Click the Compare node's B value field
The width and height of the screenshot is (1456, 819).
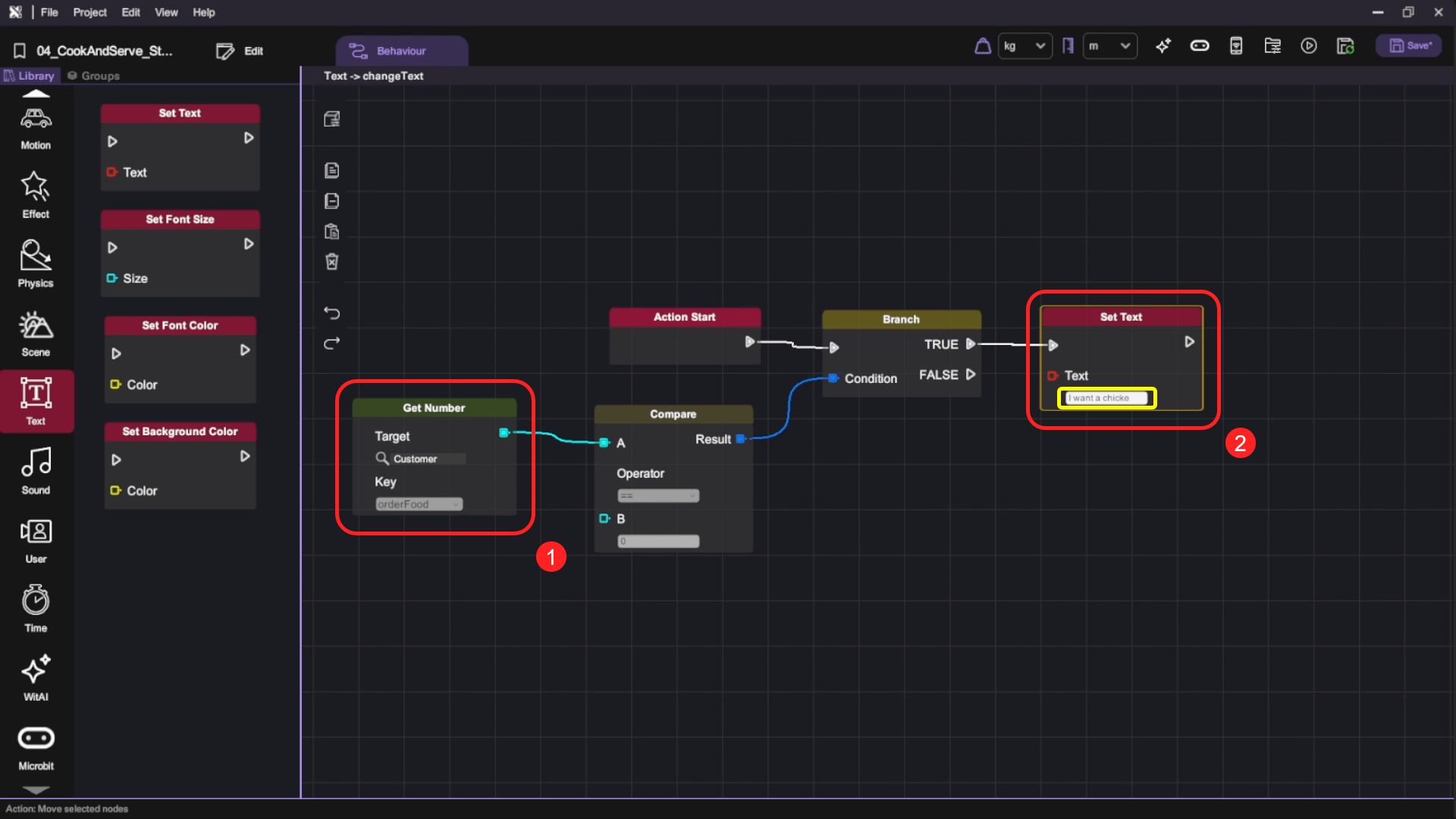click(657, 541)
